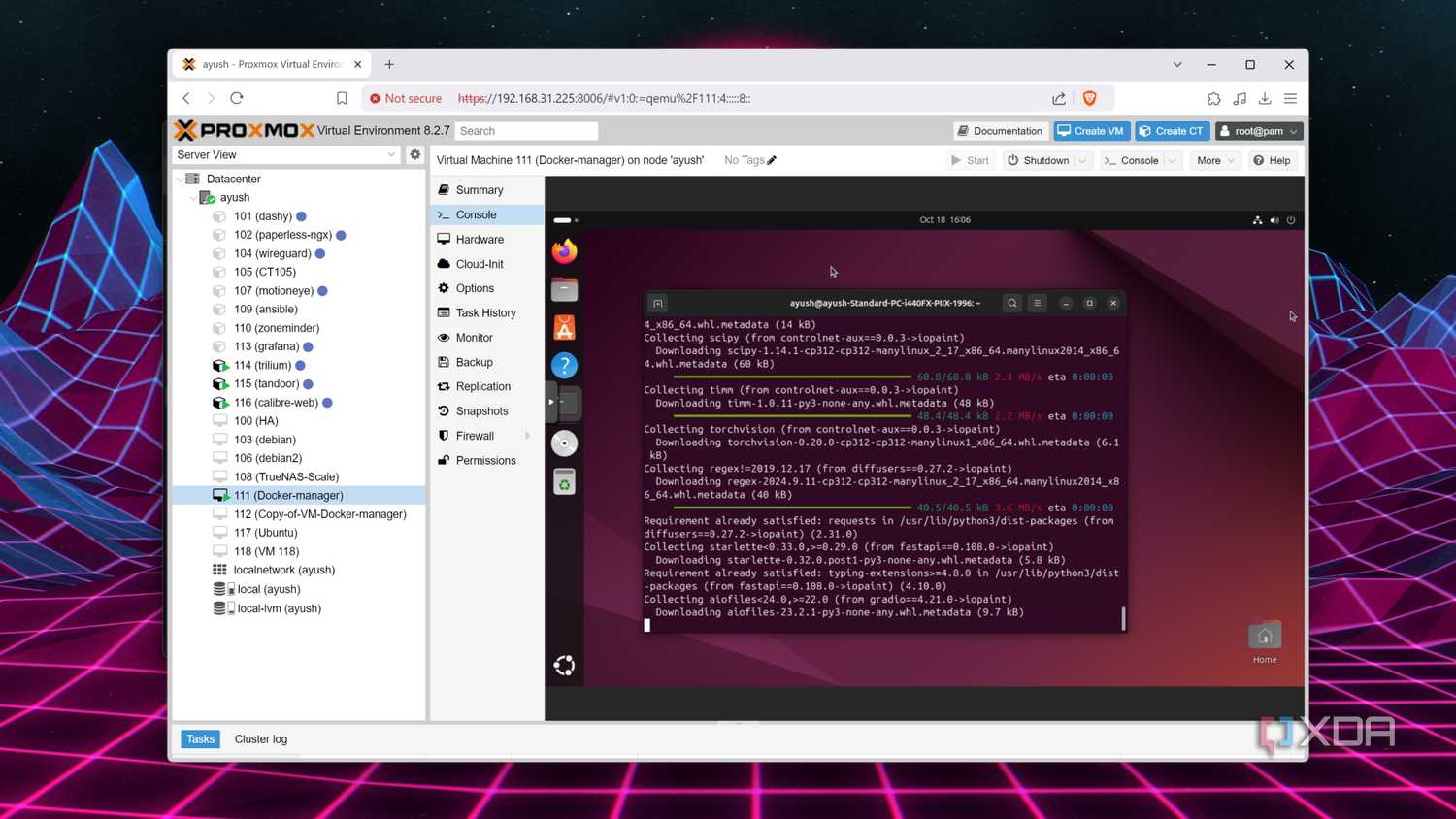Show applications via the Ubuntu logo
The image size is (1456, 819).
[x=564, y=665]
